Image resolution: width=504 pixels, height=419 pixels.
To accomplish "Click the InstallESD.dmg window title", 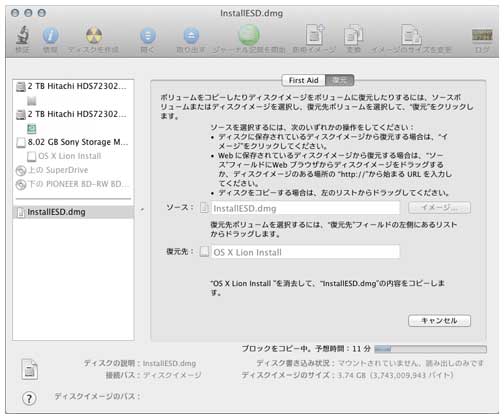I will pos(252,13).
